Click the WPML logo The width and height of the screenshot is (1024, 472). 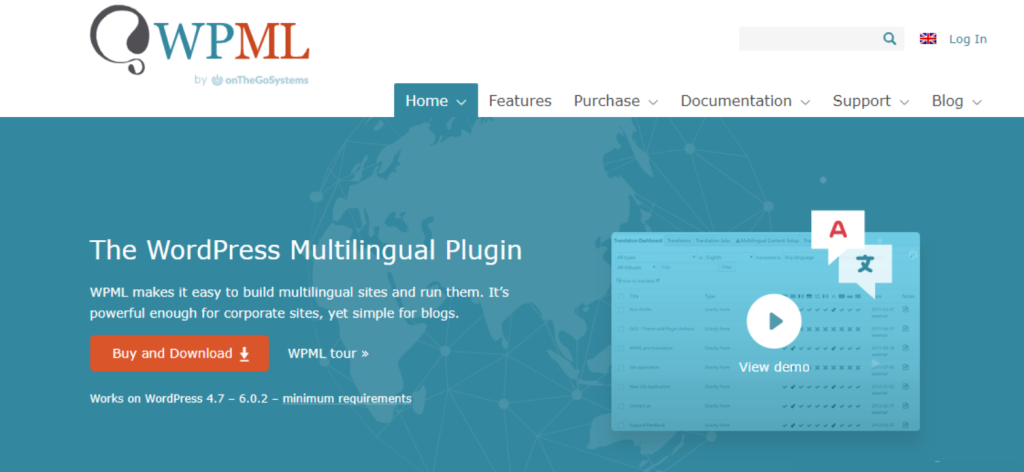pos(199,40)
